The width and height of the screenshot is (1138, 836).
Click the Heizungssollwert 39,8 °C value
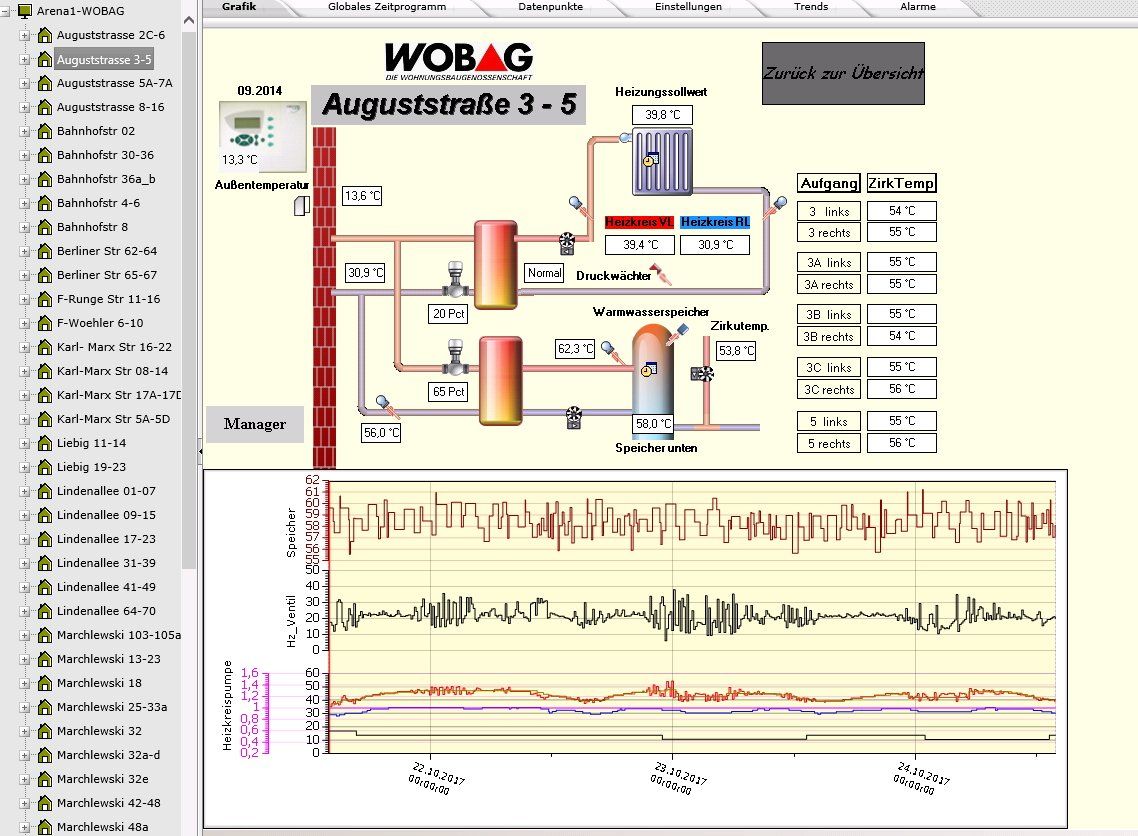(663, 115)
